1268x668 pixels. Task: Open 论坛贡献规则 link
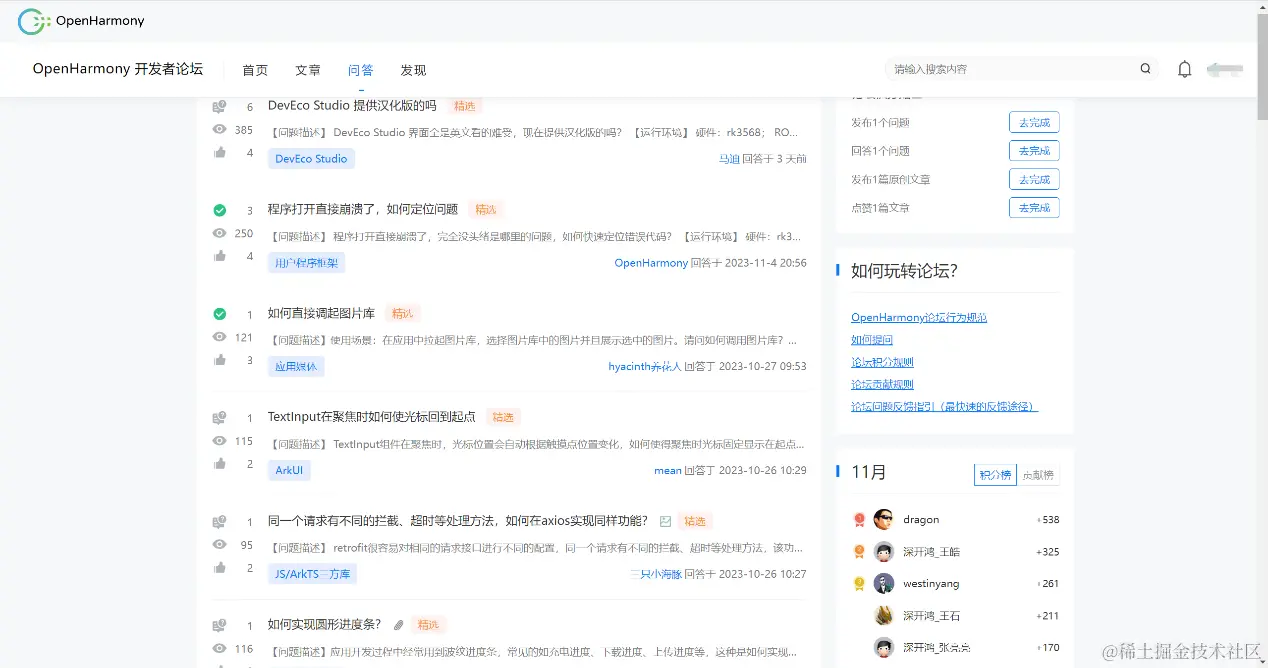click(882, 384)
